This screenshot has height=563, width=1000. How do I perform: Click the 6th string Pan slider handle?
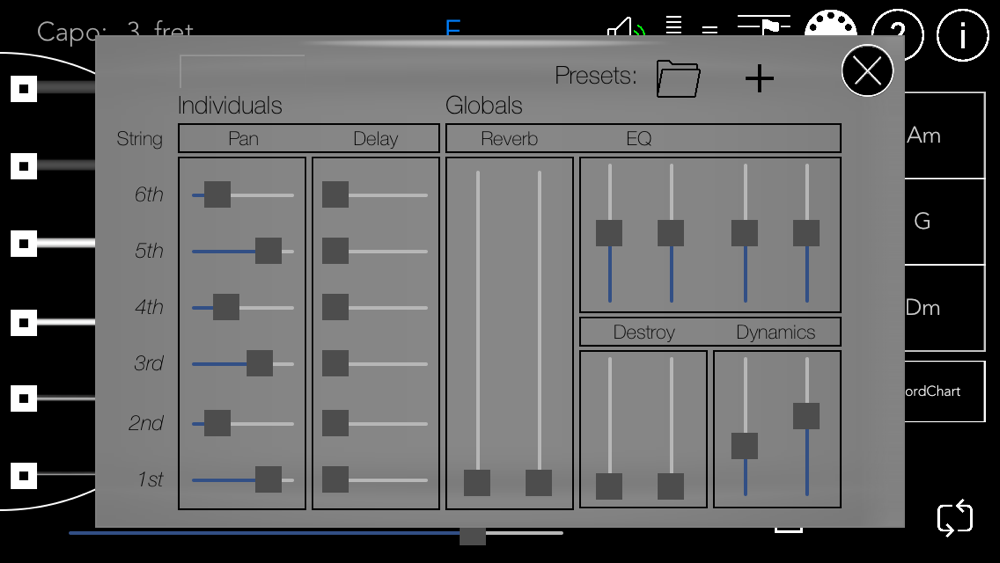coord(217,195)
